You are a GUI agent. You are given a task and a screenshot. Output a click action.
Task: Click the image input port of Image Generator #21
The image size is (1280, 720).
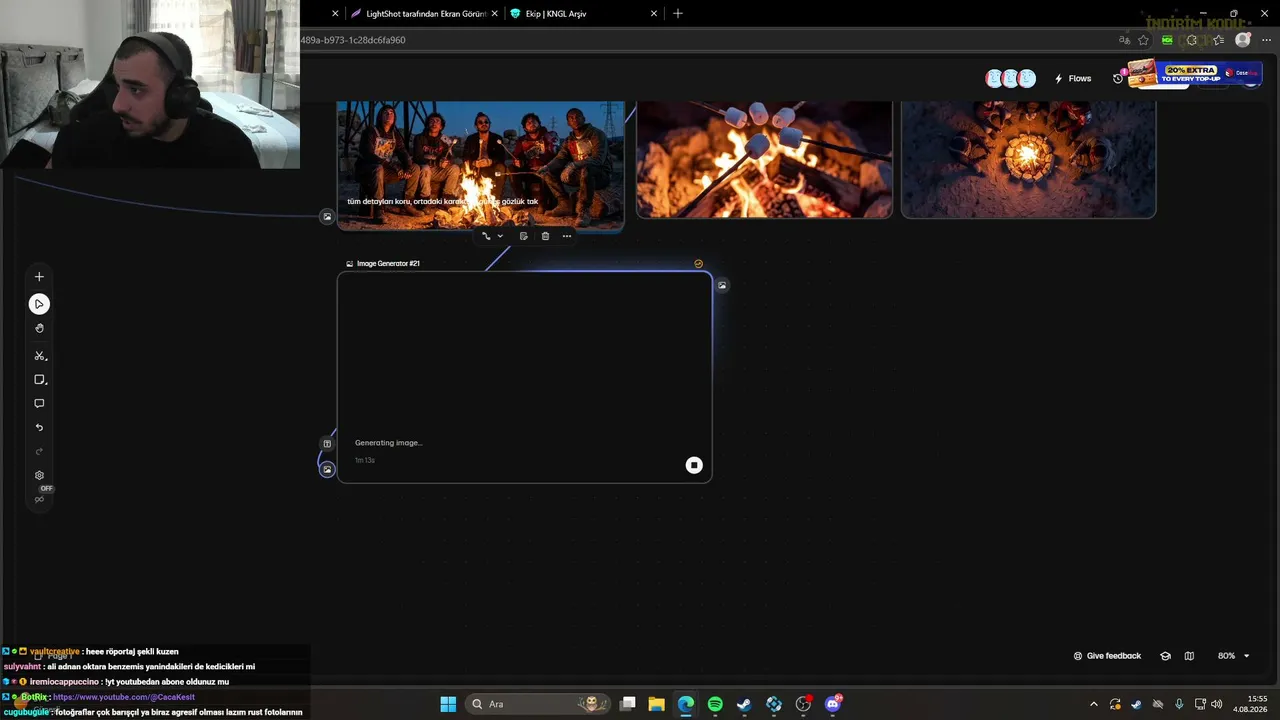[x=327, y=469]
